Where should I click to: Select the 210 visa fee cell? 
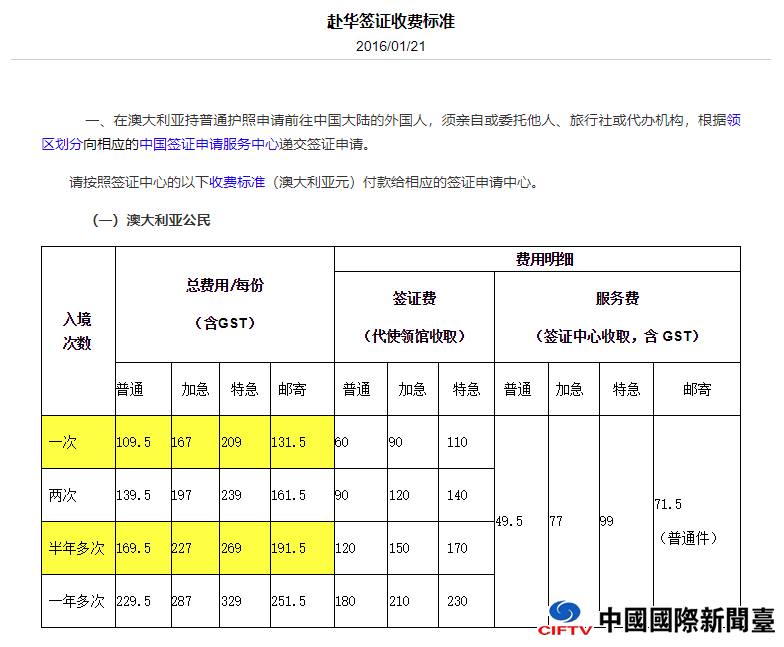pyautogui.click(x=413, y=601)
